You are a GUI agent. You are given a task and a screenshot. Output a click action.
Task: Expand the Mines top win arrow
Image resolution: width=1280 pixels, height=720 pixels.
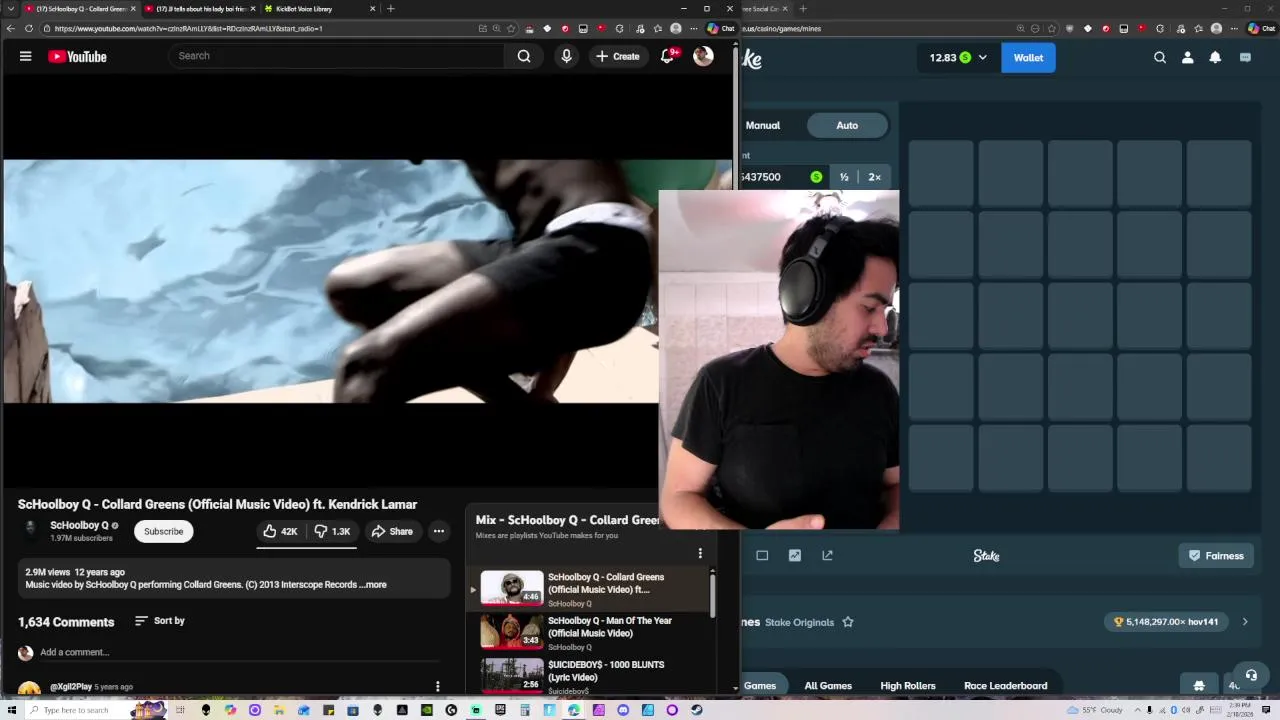click(x=1245, y=622)
